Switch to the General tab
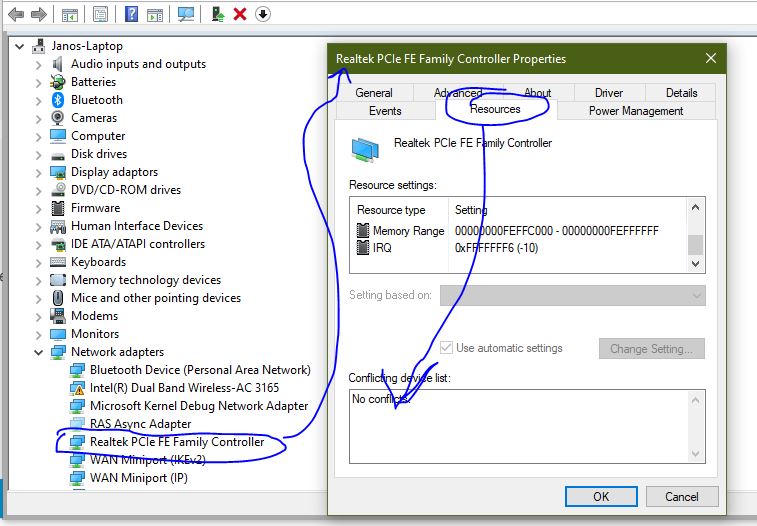The width and height of the screenshot is (757, 526). pyautogui.click(x=374, y=93)
